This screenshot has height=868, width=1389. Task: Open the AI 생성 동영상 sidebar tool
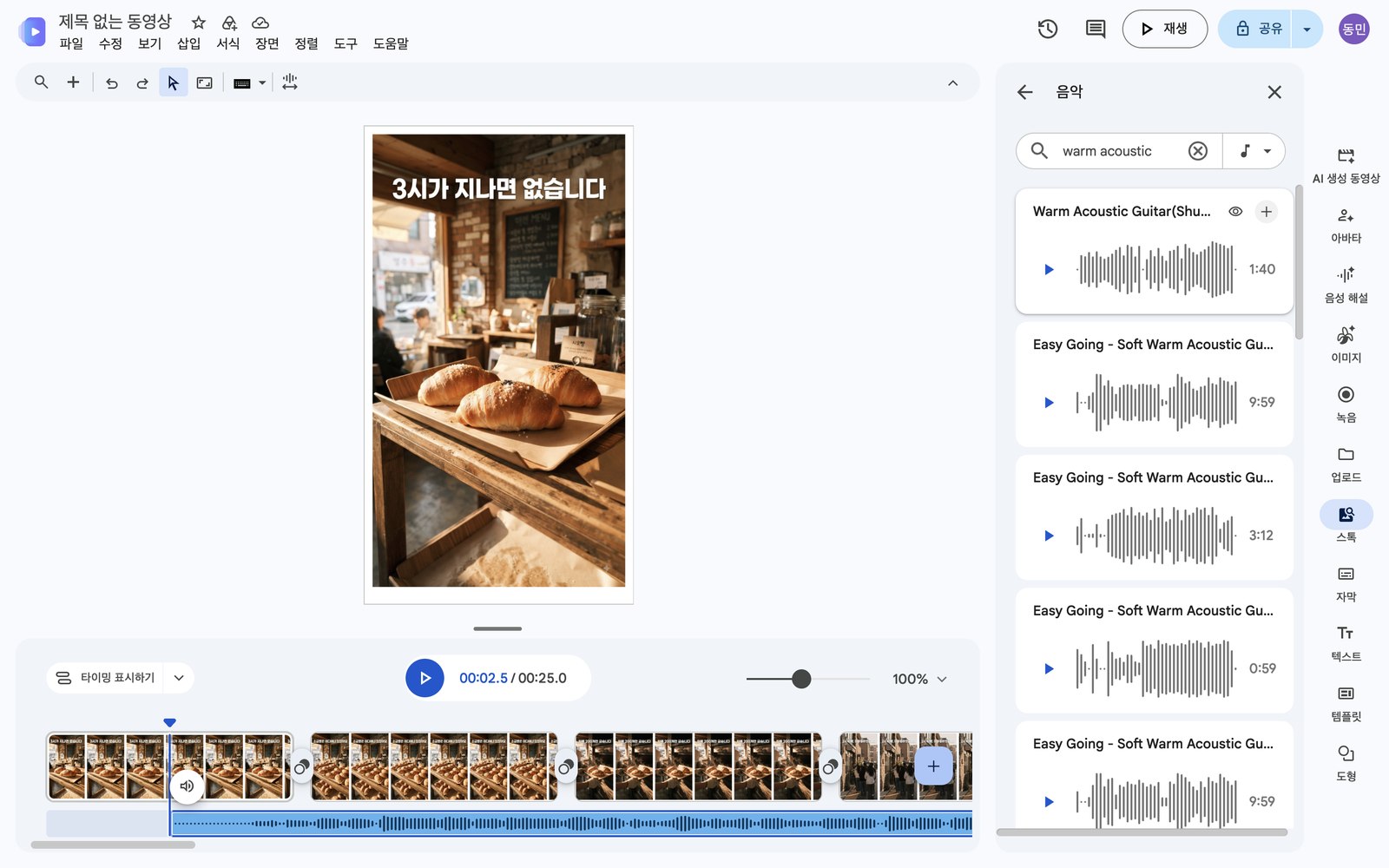[x=1346, y=165]
